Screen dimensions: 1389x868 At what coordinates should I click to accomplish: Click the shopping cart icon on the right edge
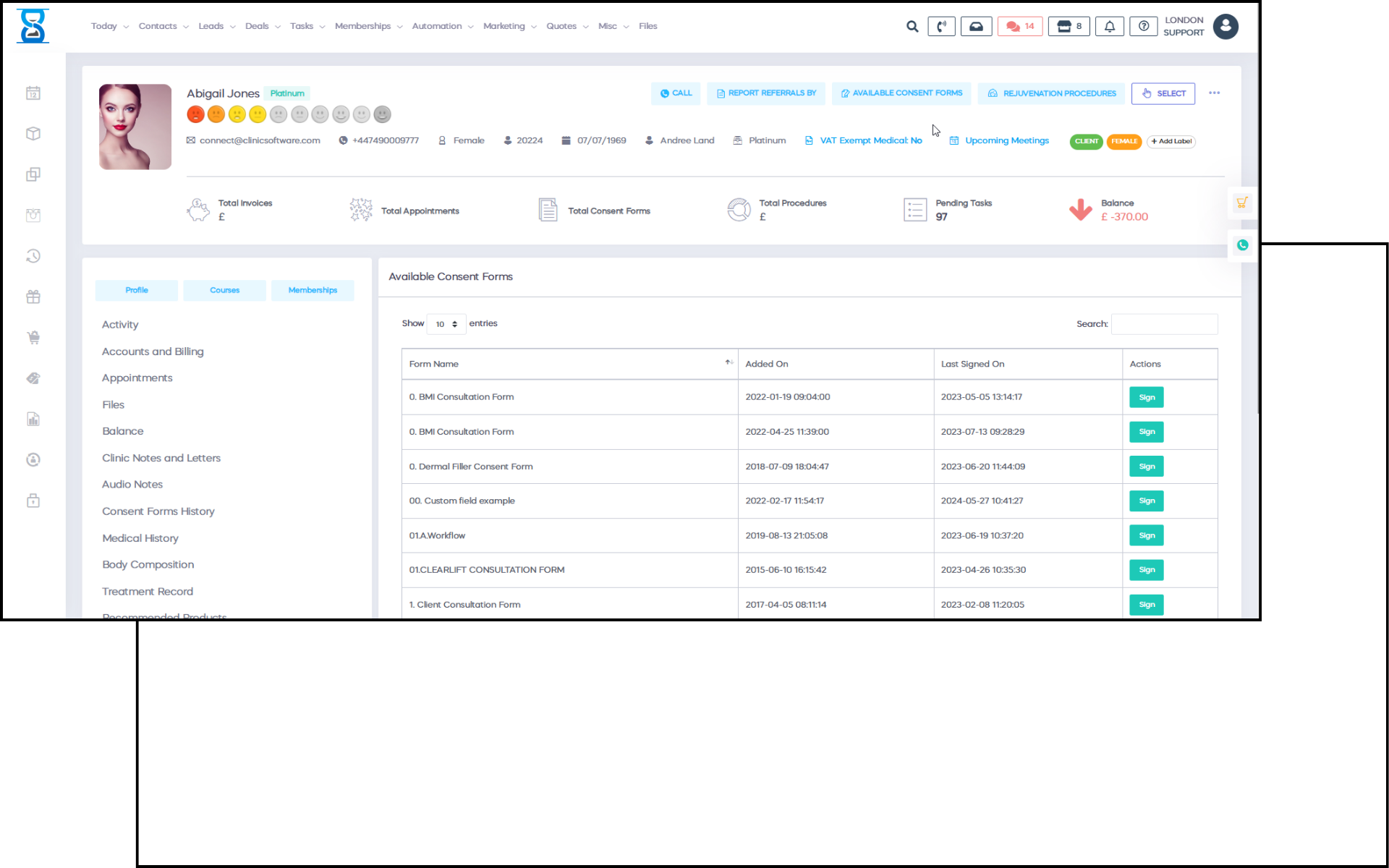pos(1242,203)
